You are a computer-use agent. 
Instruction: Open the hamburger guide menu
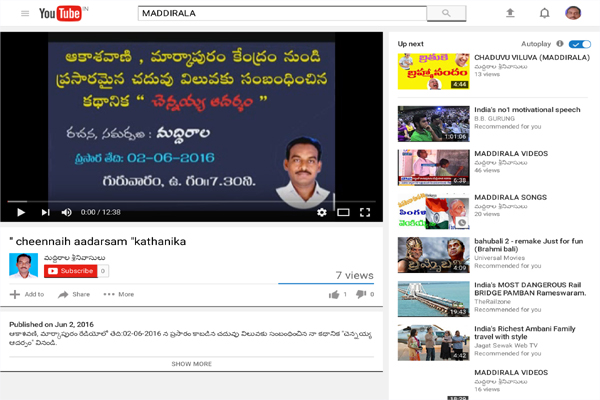25,14
